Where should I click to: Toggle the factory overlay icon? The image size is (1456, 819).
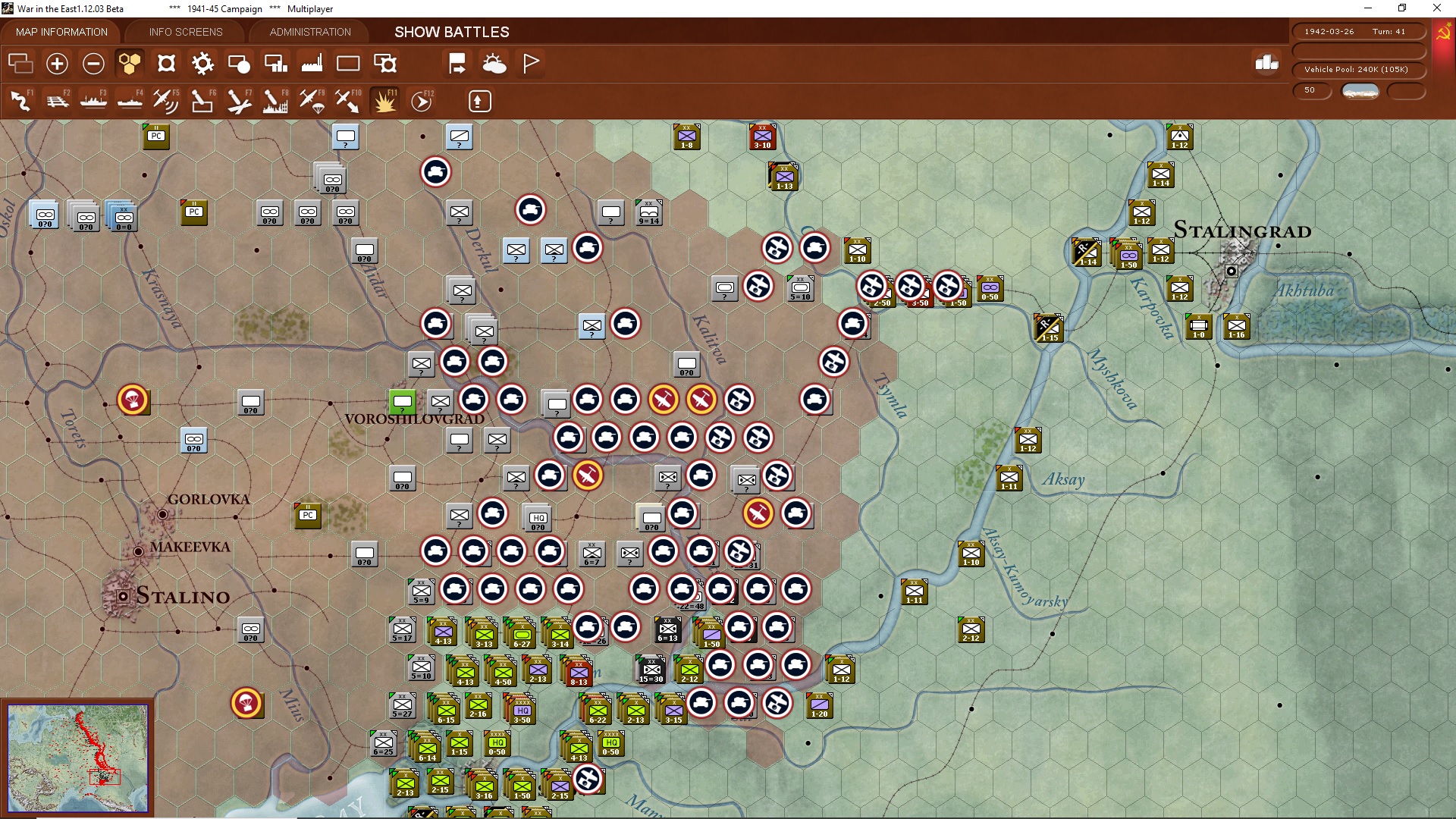pyautogui.click(x=312, y=64)
